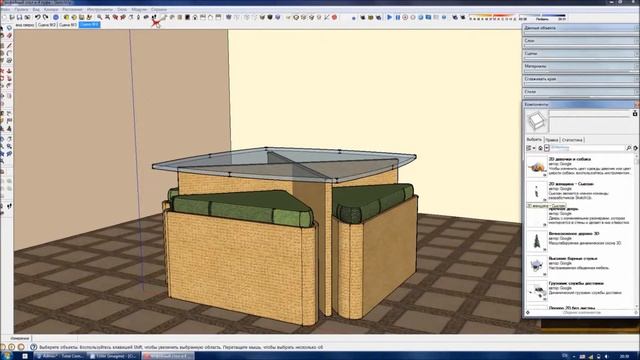Switch to Сцена №2 tab
This screenshot has width=640, height=360.
(x=47, y=25)
